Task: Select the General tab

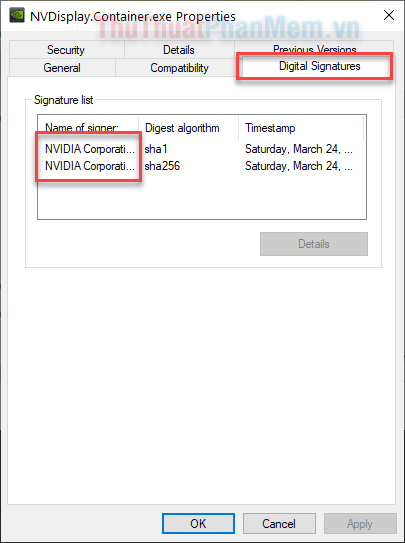Action: [x=62, y=68]
